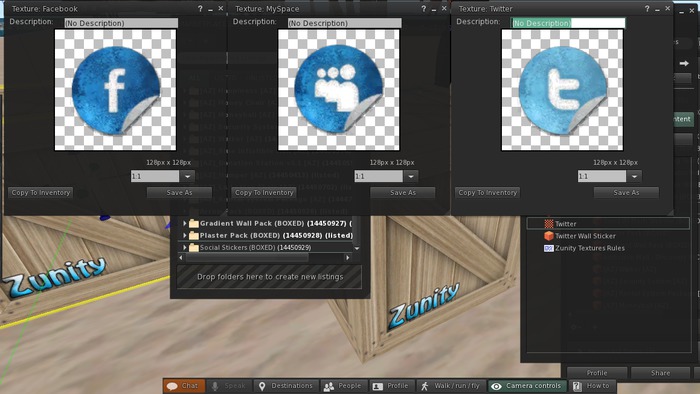This screenshot has width=700, height=394.
Task: Click the Twitter sticker texture preview
Action: (562, 90)
